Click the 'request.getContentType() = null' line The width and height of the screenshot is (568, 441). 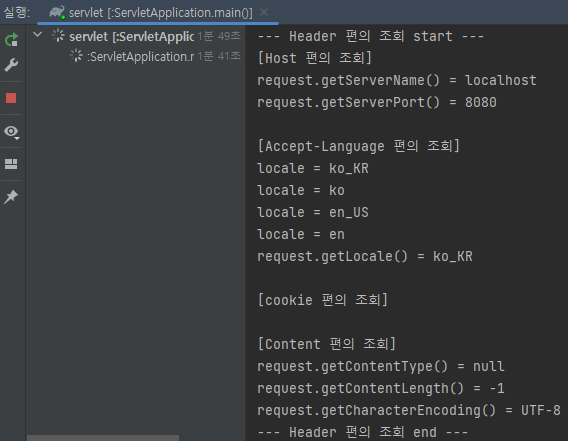381,366
